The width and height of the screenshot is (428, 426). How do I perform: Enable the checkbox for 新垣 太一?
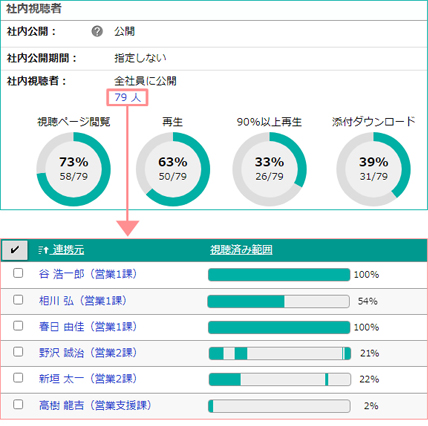pos(18,378)
